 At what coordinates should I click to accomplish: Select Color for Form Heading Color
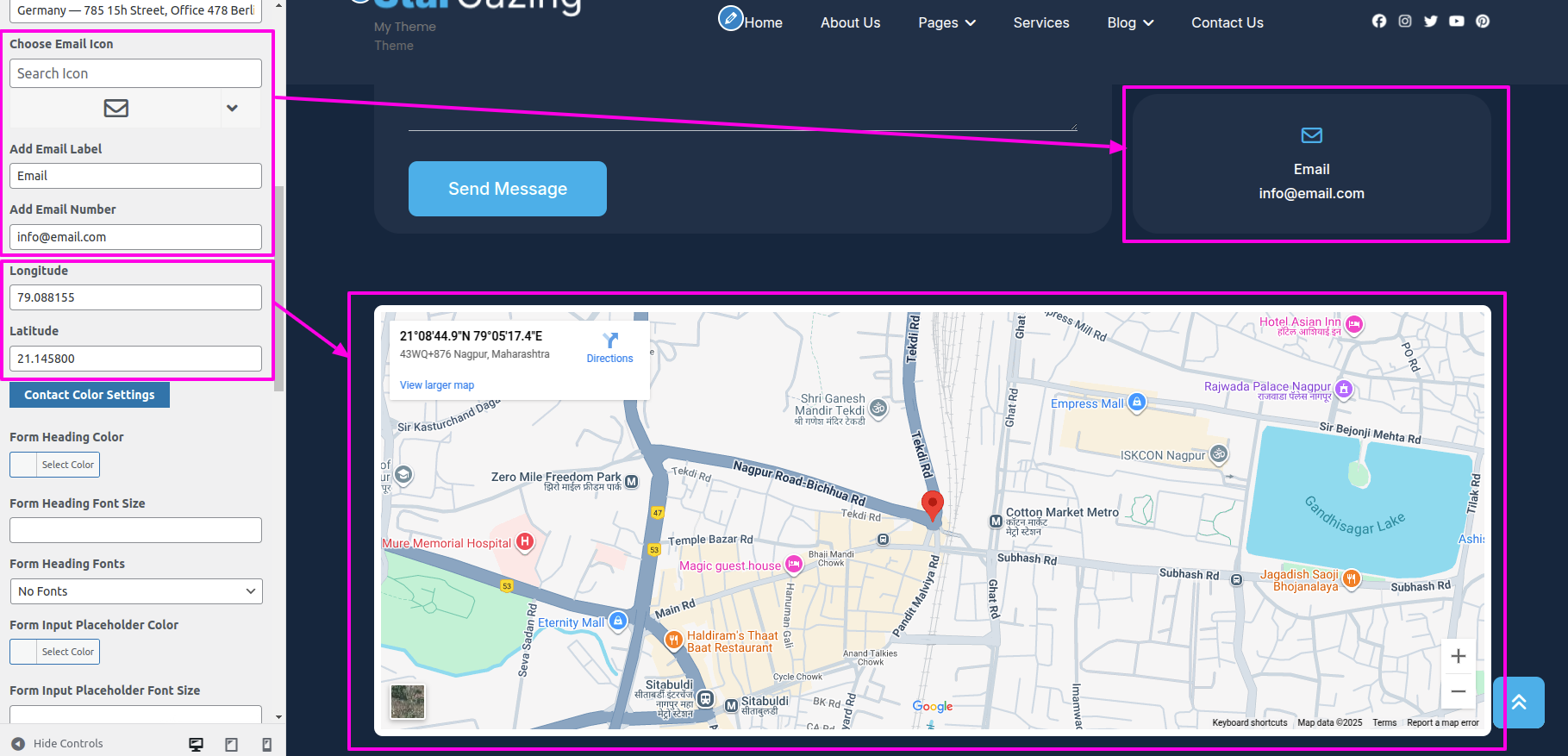55,465
